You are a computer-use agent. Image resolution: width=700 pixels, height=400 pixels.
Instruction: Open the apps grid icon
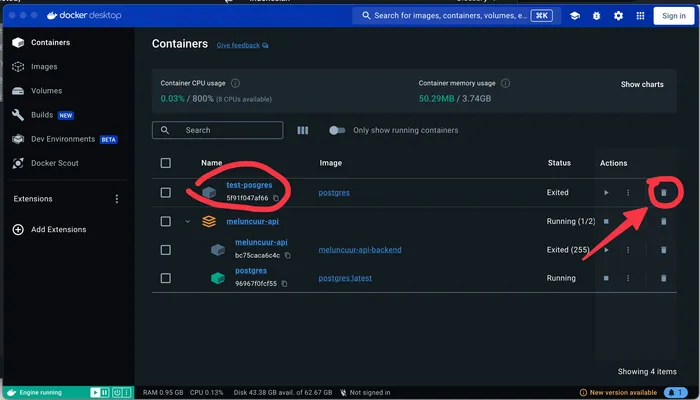pos(640,16)
